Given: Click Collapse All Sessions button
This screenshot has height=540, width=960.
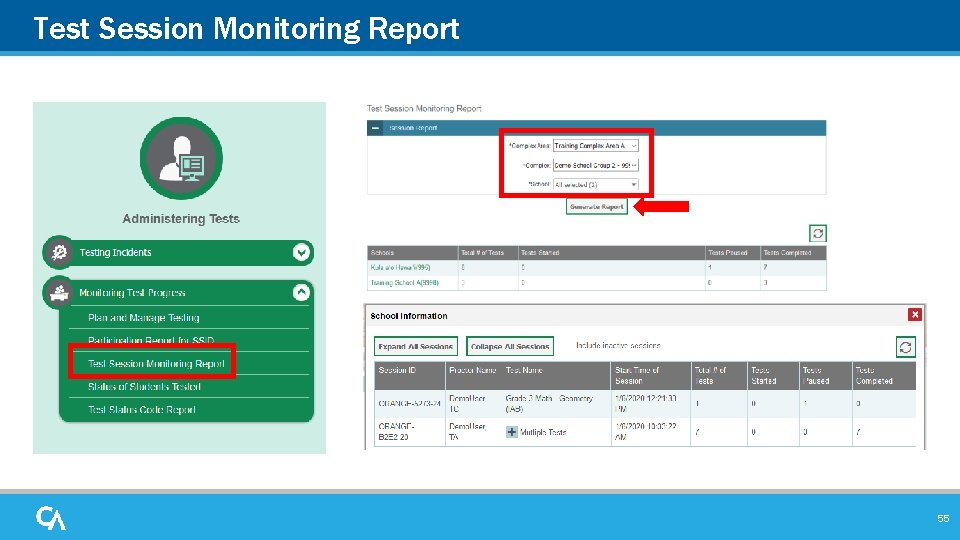Looking at the screenshot, I should (510, 347).
